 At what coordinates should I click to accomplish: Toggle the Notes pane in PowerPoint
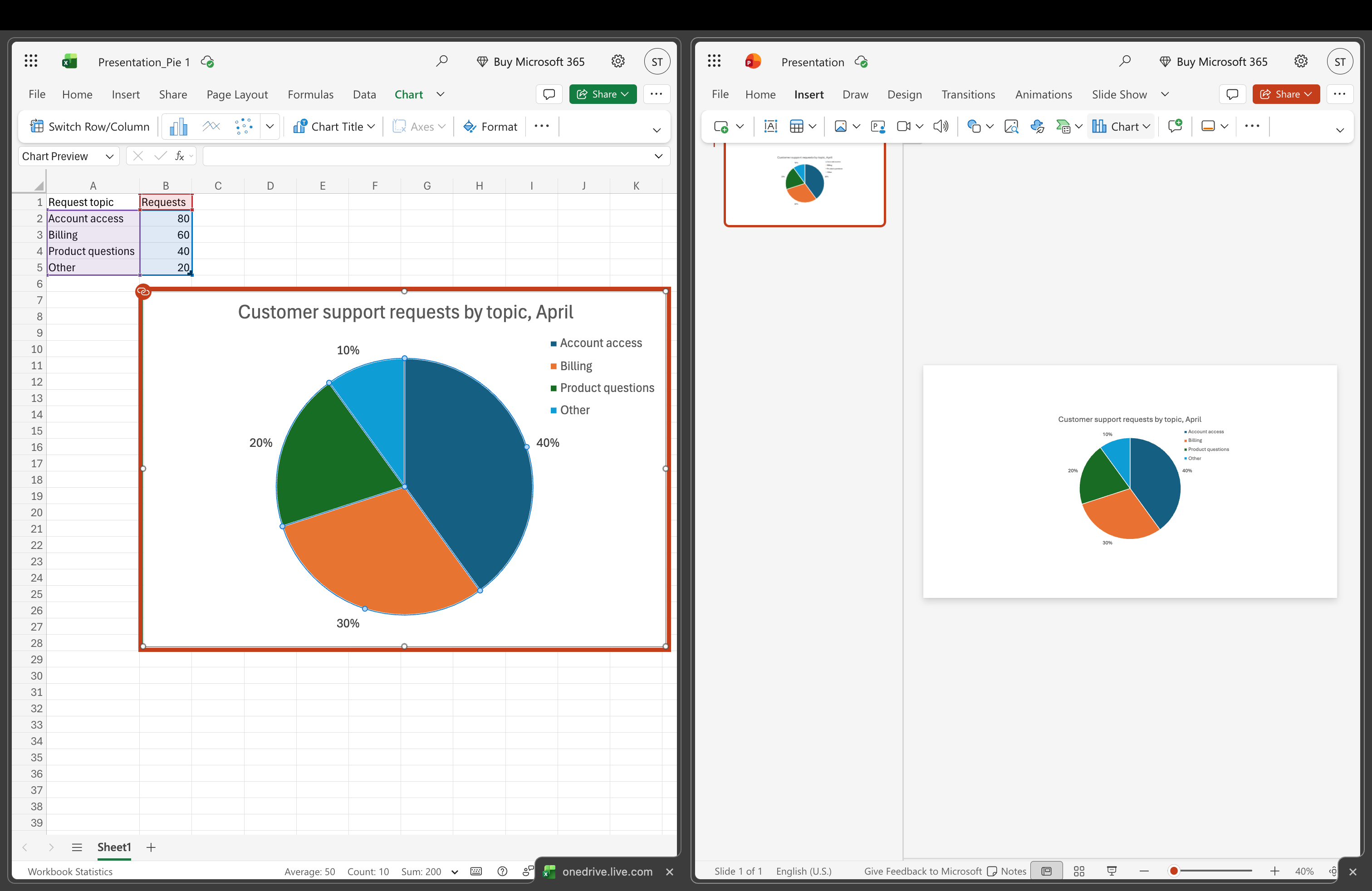click(1006, 871)
